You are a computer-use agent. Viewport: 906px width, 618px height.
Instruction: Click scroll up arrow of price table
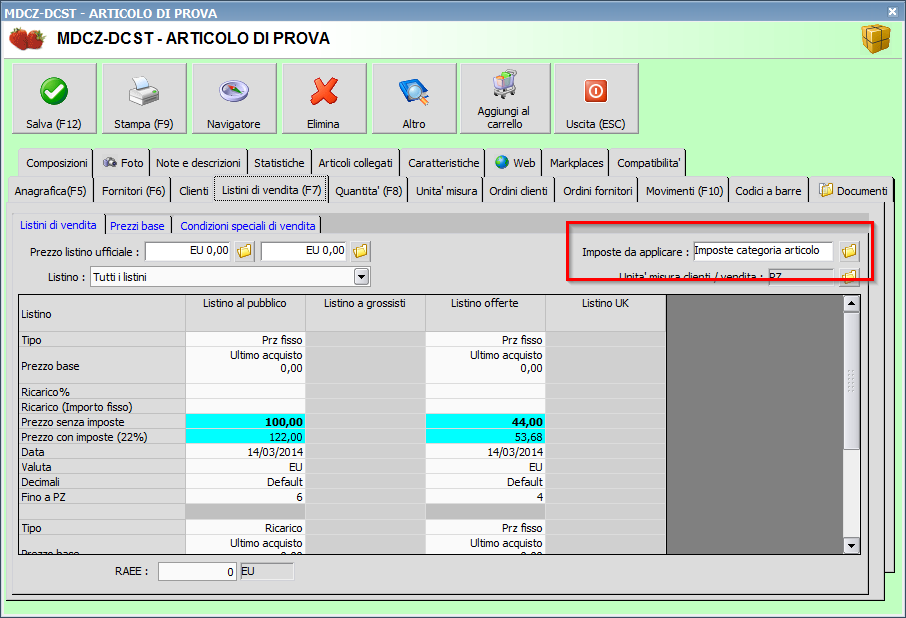coord(851,303)
